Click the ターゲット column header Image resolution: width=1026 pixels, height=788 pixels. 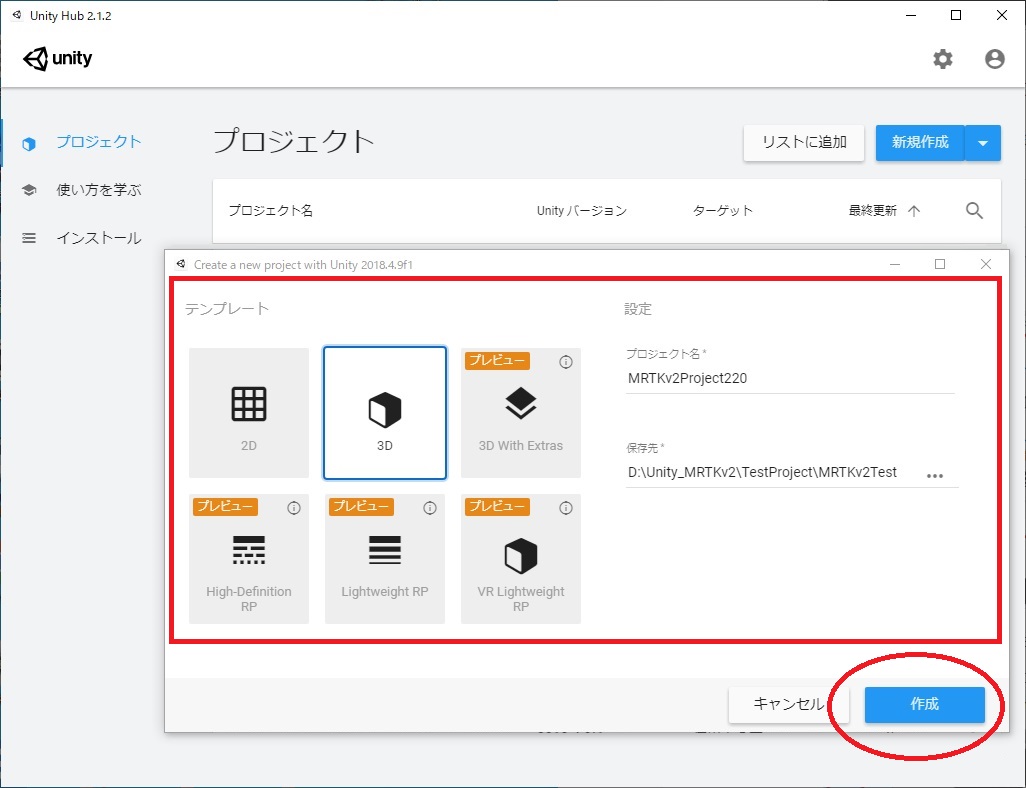722,211
